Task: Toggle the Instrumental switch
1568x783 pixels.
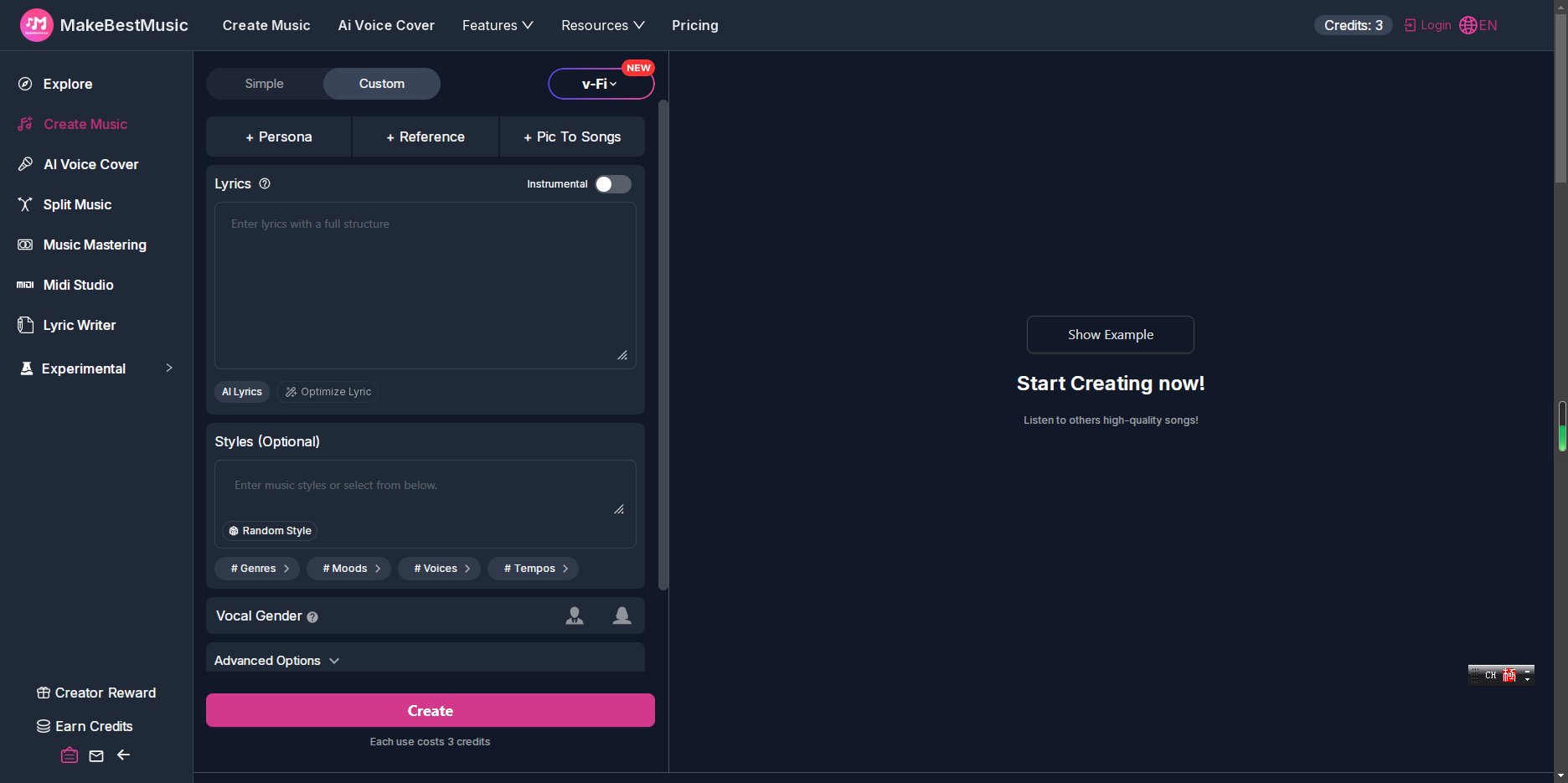Action: (x=612, y=184)
